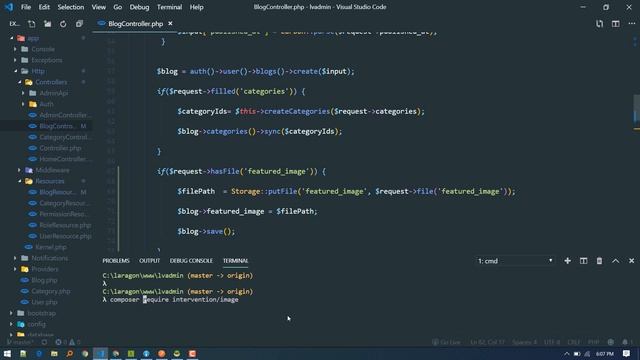Expand the Auth folder
Viewport: 640px width, 360px height.
(x=47, y=104)
